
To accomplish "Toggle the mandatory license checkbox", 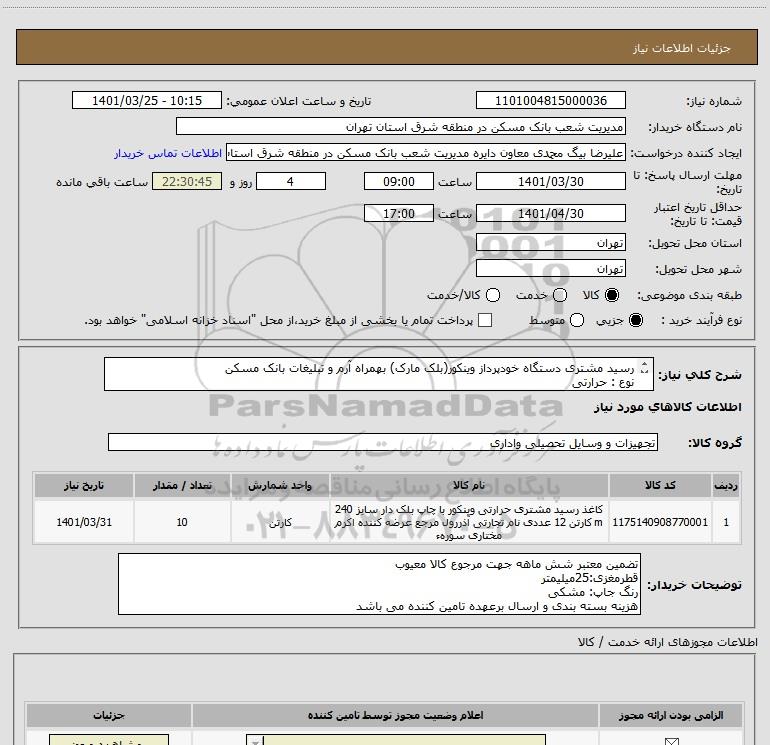I will click(671, 742).
